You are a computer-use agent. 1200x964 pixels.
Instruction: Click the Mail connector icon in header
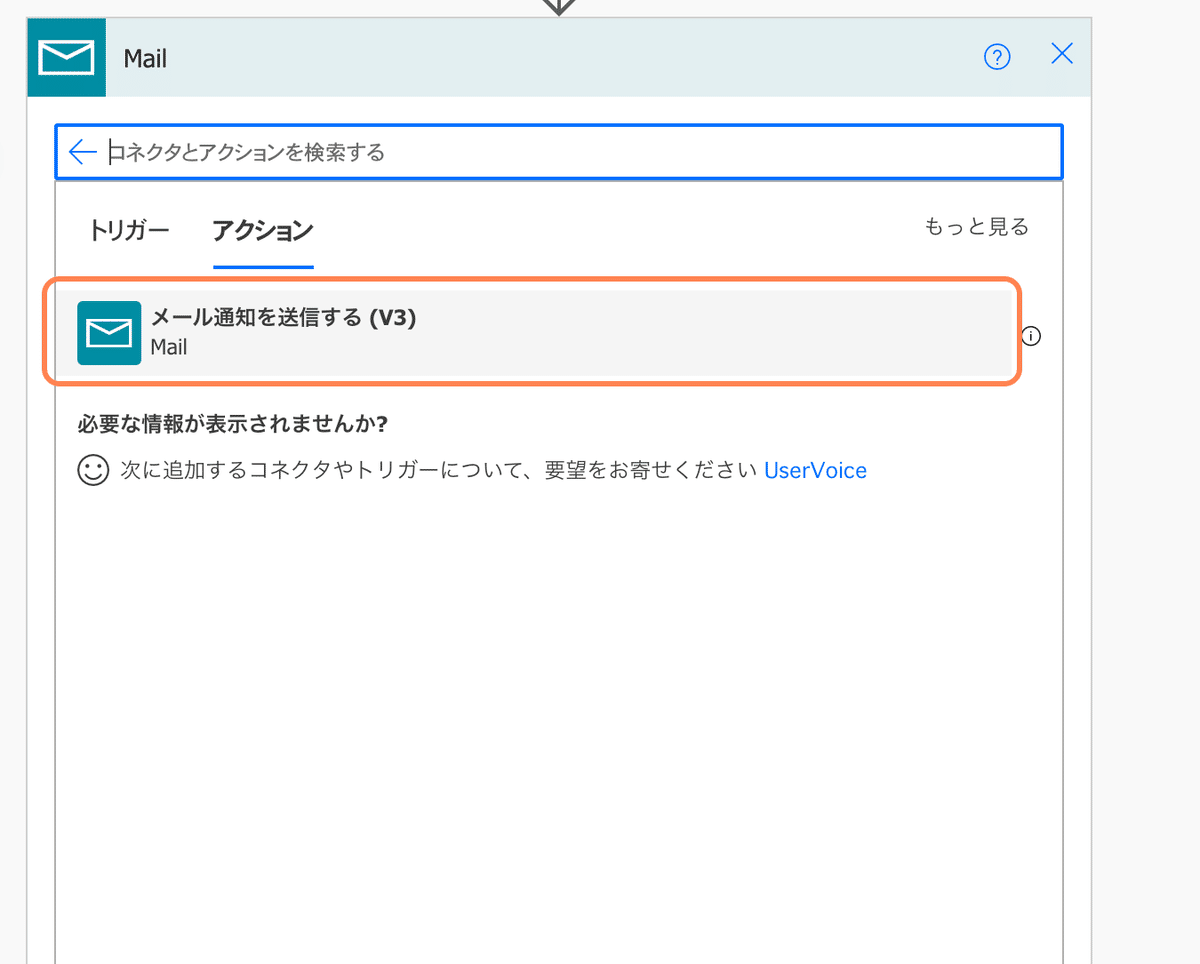pos(66,58)
